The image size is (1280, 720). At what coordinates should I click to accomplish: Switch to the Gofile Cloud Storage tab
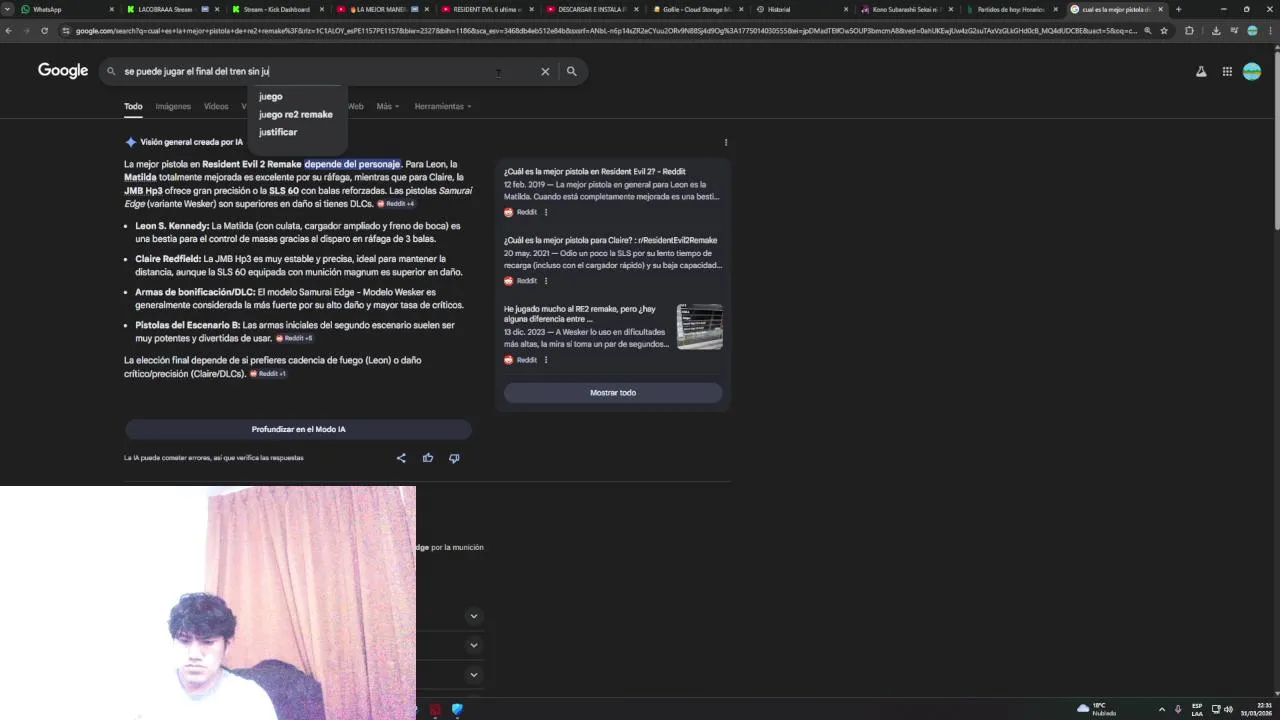pyautogui.click(x=698, y=9)
